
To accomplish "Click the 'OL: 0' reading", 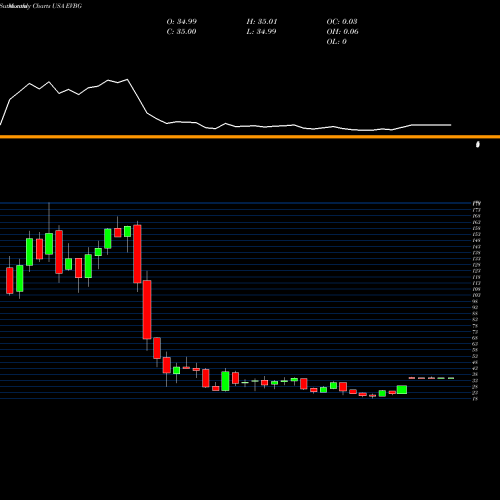I will pos(336,42).
